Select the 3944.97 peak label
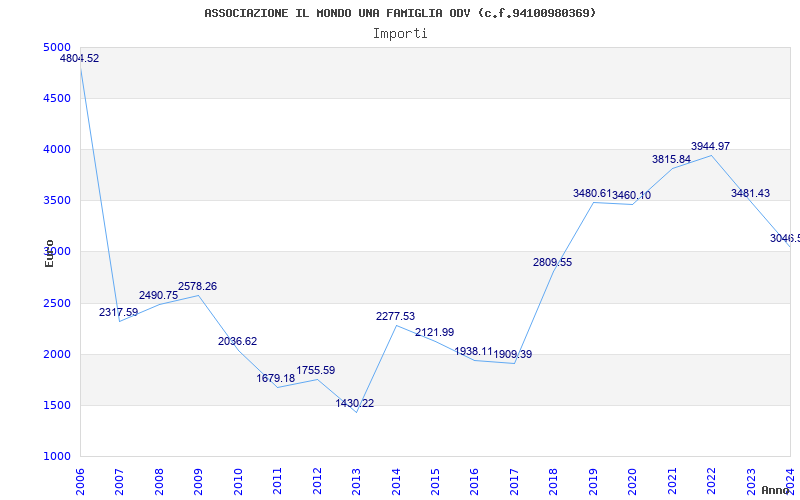Screen dimensions: 800x500 [711, 146]
